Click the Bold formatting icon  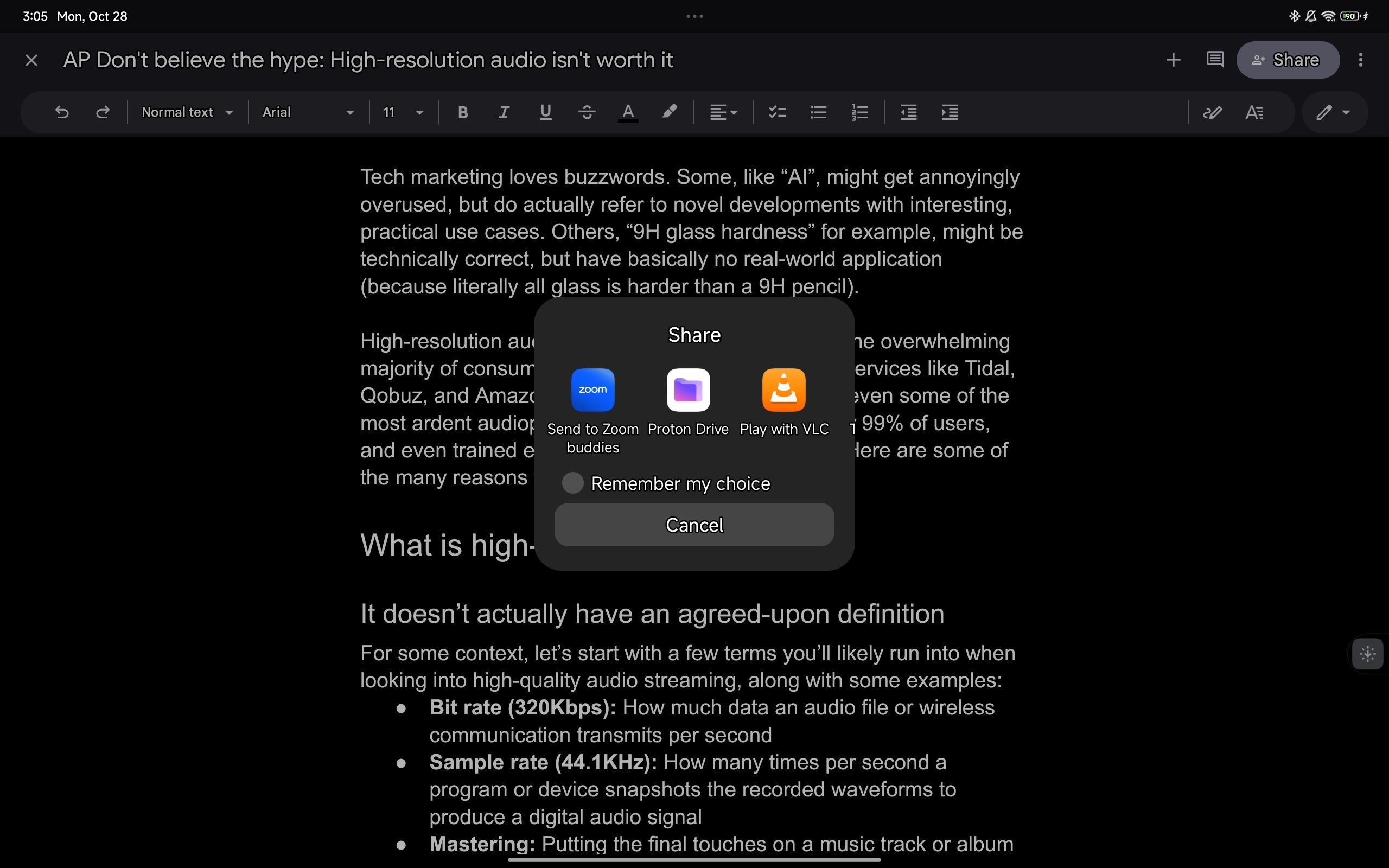(x=461, y=111)
